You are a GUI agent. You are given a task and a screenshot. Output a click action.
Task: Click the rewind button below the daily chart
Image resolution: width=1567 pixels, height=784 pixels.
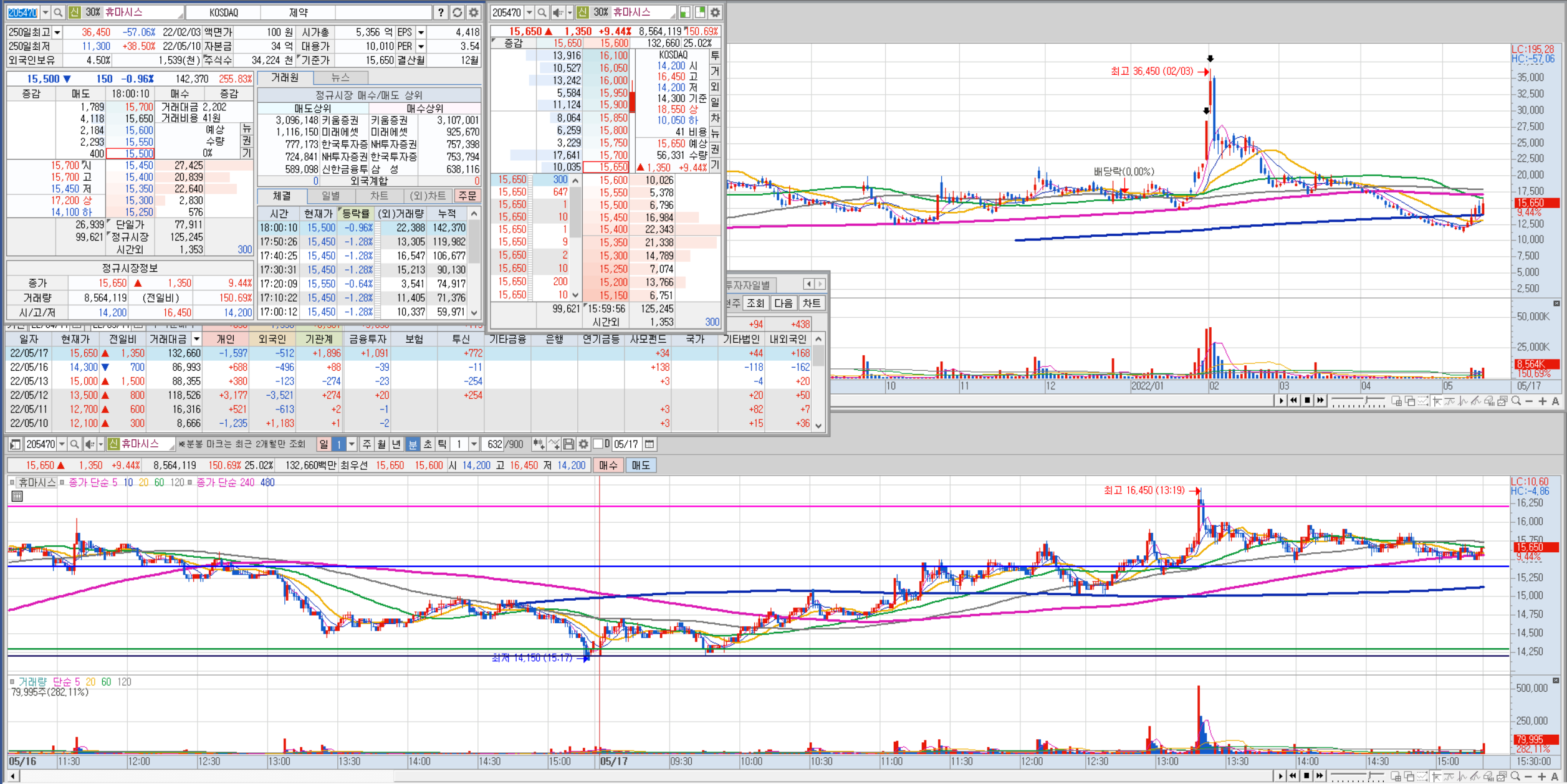[x=1294, y=401]
